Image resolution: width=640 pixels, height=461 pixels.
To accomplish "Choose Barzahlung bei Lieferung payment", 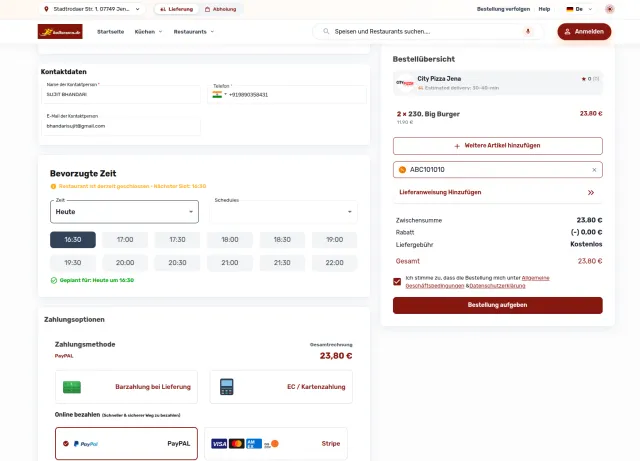I will click(x=127, y=387).
